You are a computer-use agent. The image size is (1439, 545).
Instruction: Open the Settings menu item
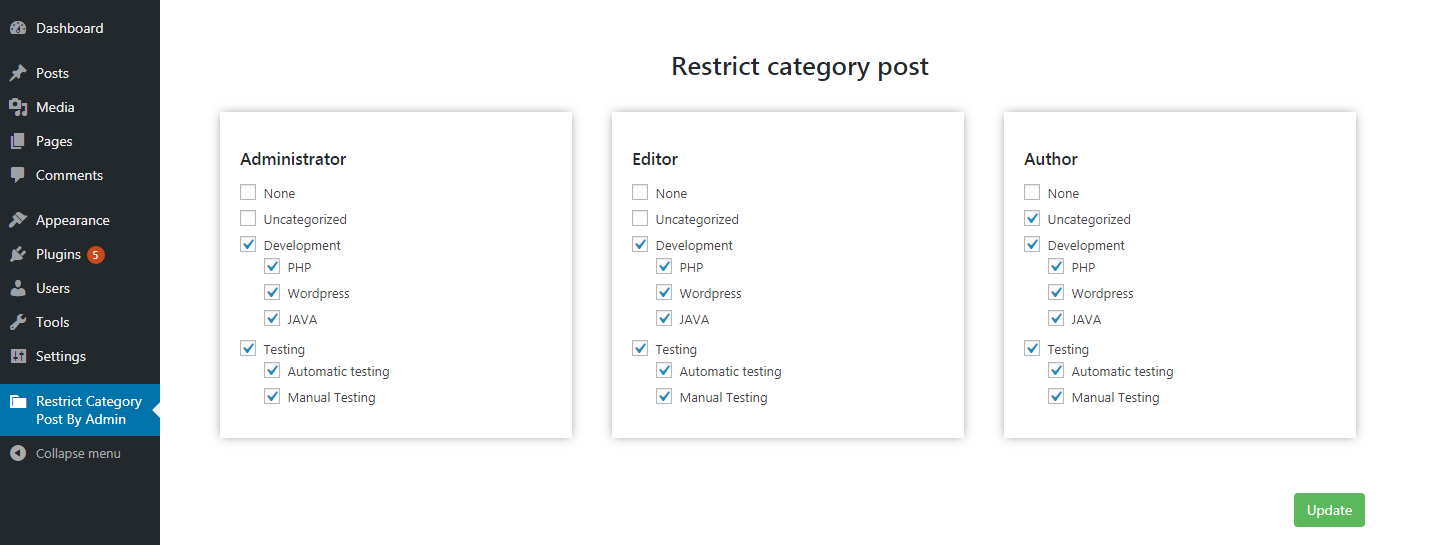click(x=80, y=356)
